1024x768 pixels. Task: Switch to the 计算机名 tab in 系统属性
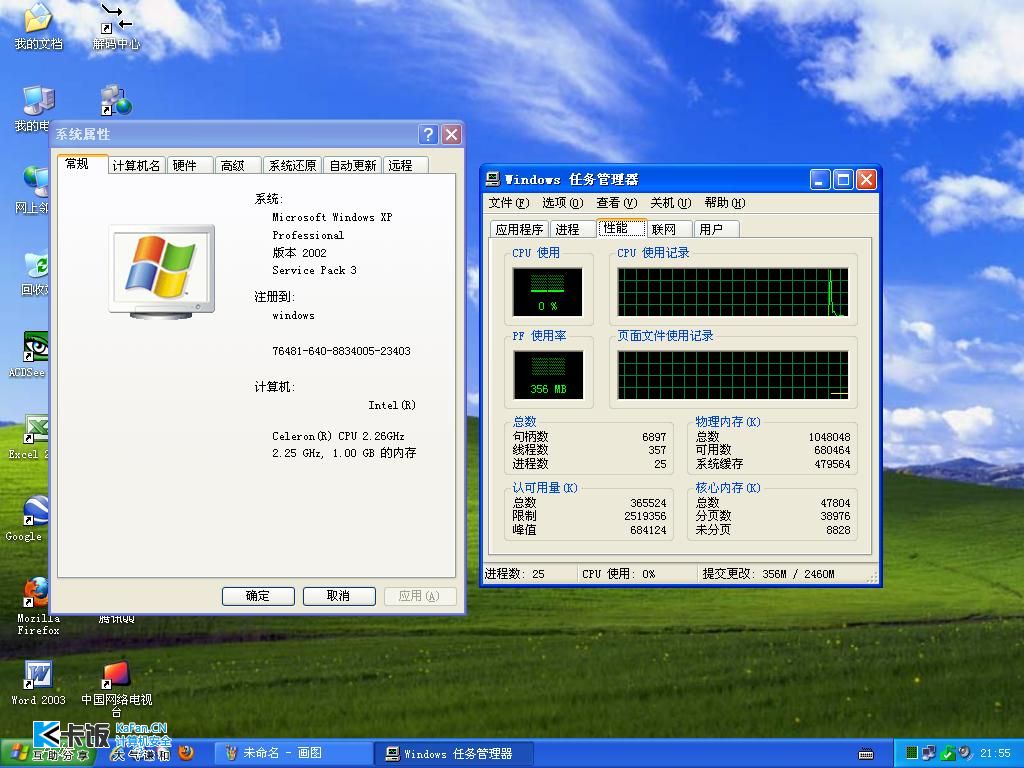pos(136,166)
